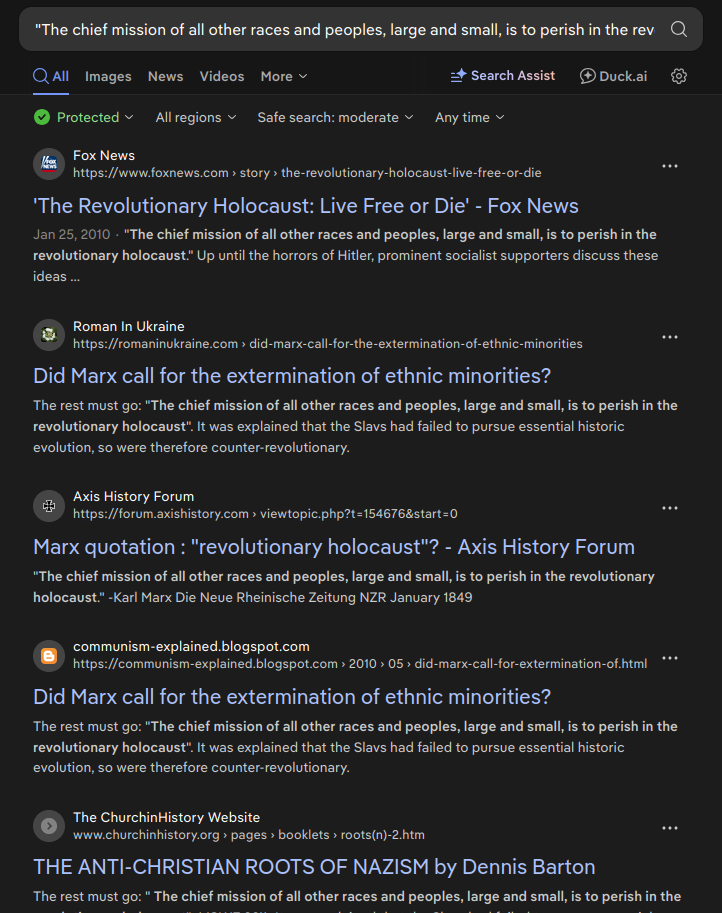Switch to the Videos tab
Screen dimensions: 722x913
(x=221, y=76)
